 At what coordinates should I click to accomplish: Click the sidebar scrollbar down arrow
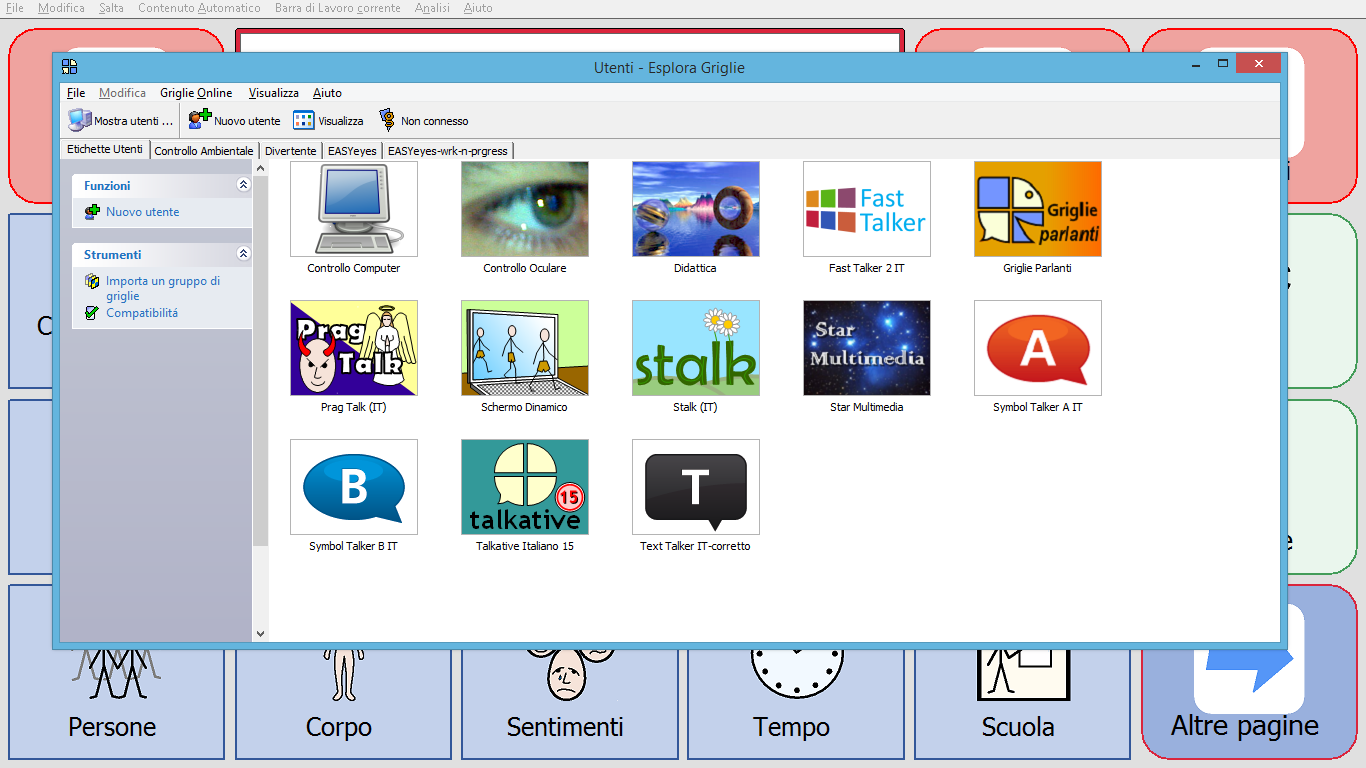261,633
